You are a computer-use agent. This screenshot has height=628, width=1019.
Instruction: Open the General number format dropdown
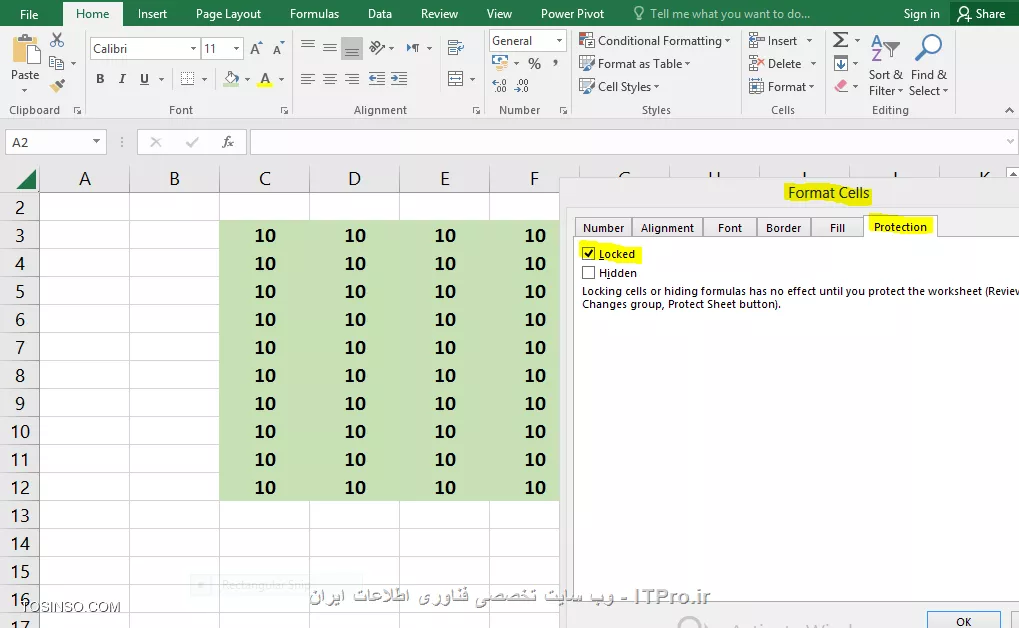click(x=559, y=41)
